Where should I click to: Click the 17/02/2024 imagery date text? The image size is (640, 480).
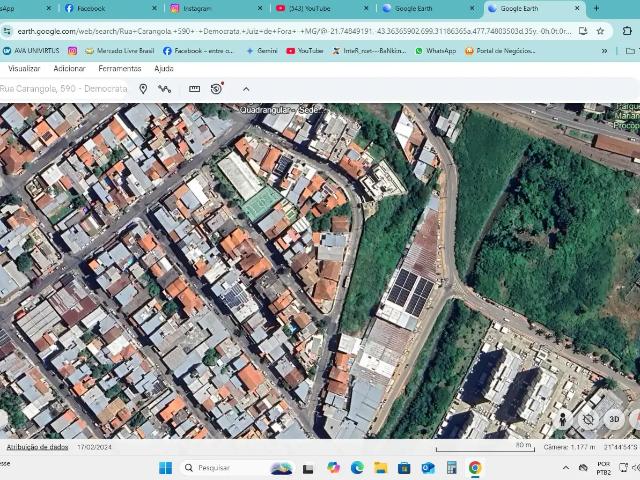tap(94, 447)
